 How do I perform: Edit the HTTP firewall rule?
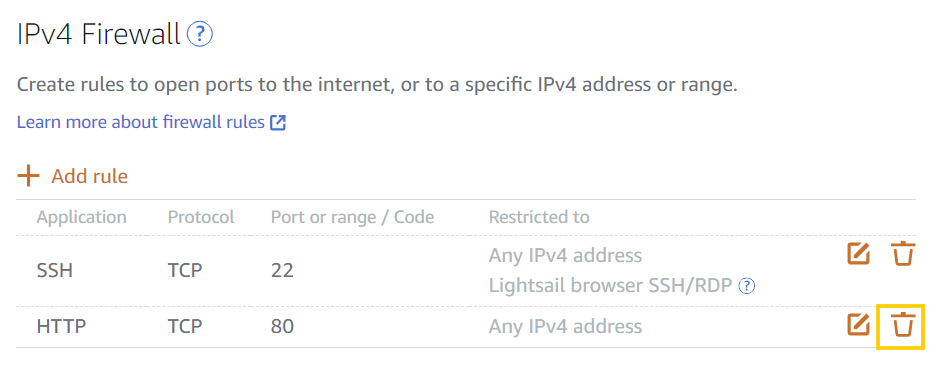[858, 325]
